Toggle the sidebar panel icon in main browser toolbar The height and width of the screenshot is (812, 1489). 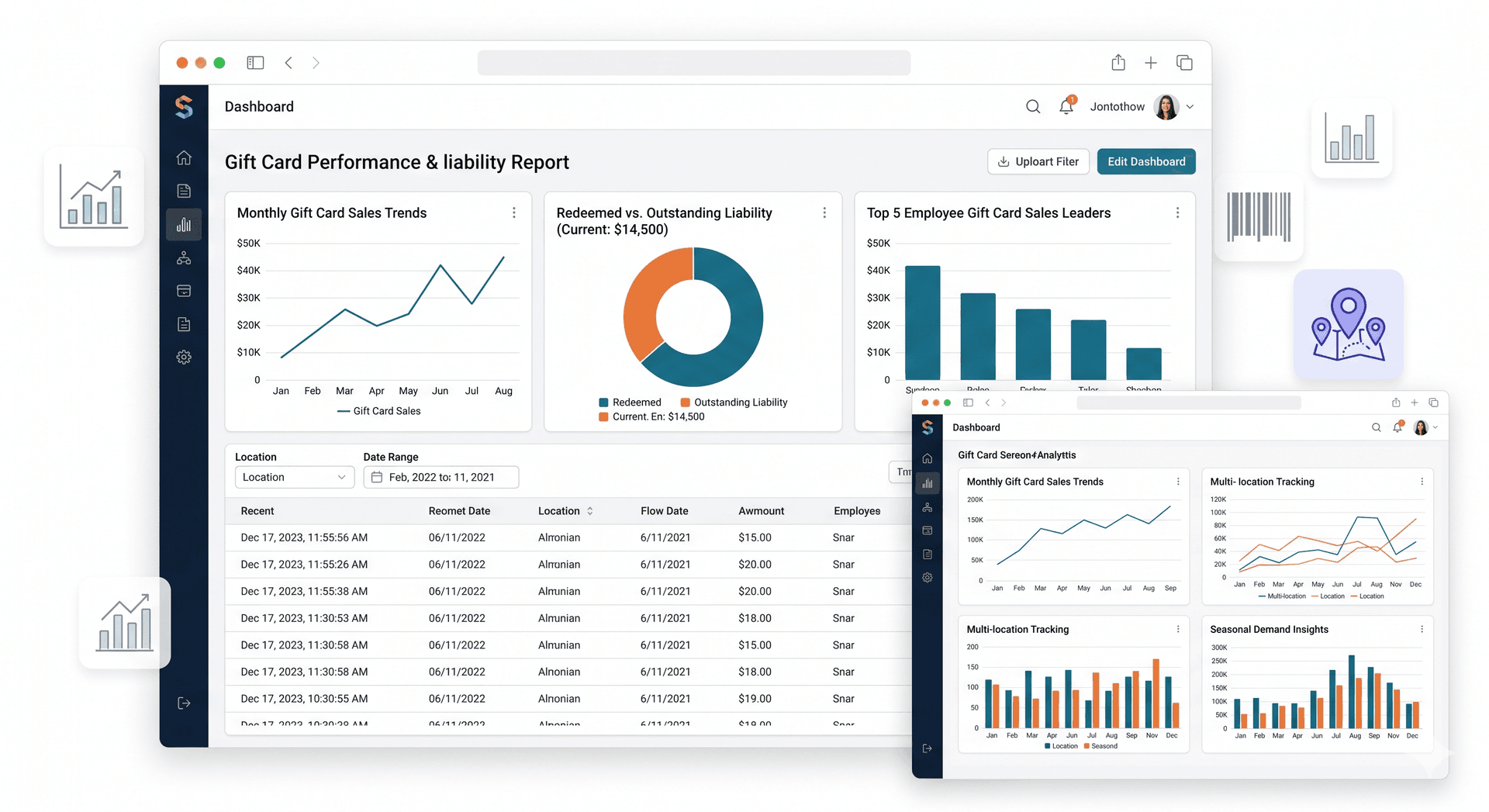pos(255,63)
